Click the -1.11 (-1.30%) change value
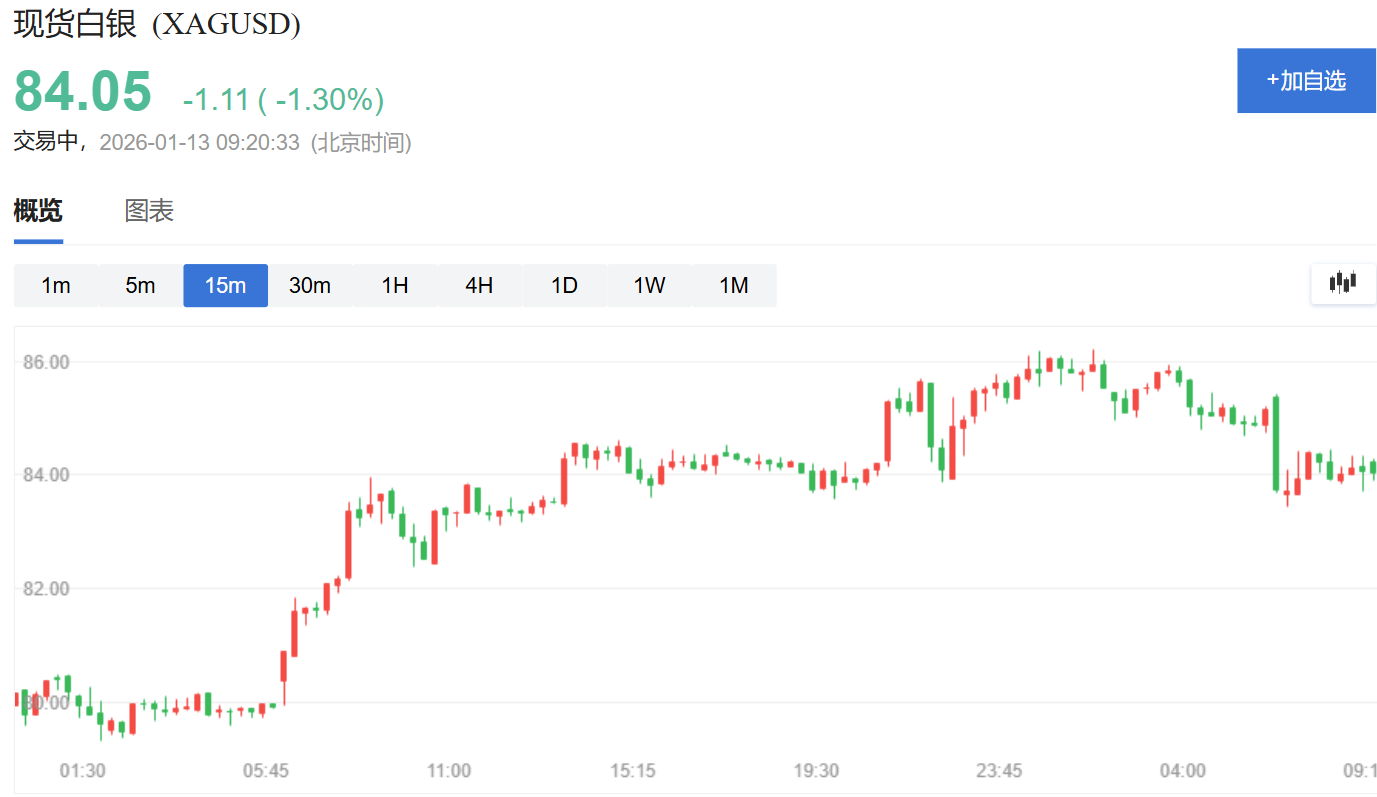The image size is (1377, 797). 283,99
